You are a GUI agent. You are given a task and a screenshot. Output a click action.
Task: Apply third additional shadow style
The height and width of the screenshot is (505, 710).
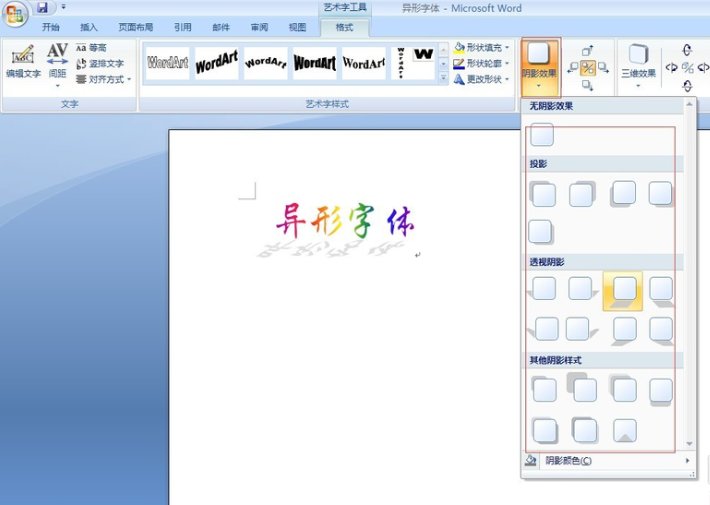pos(623,390)
